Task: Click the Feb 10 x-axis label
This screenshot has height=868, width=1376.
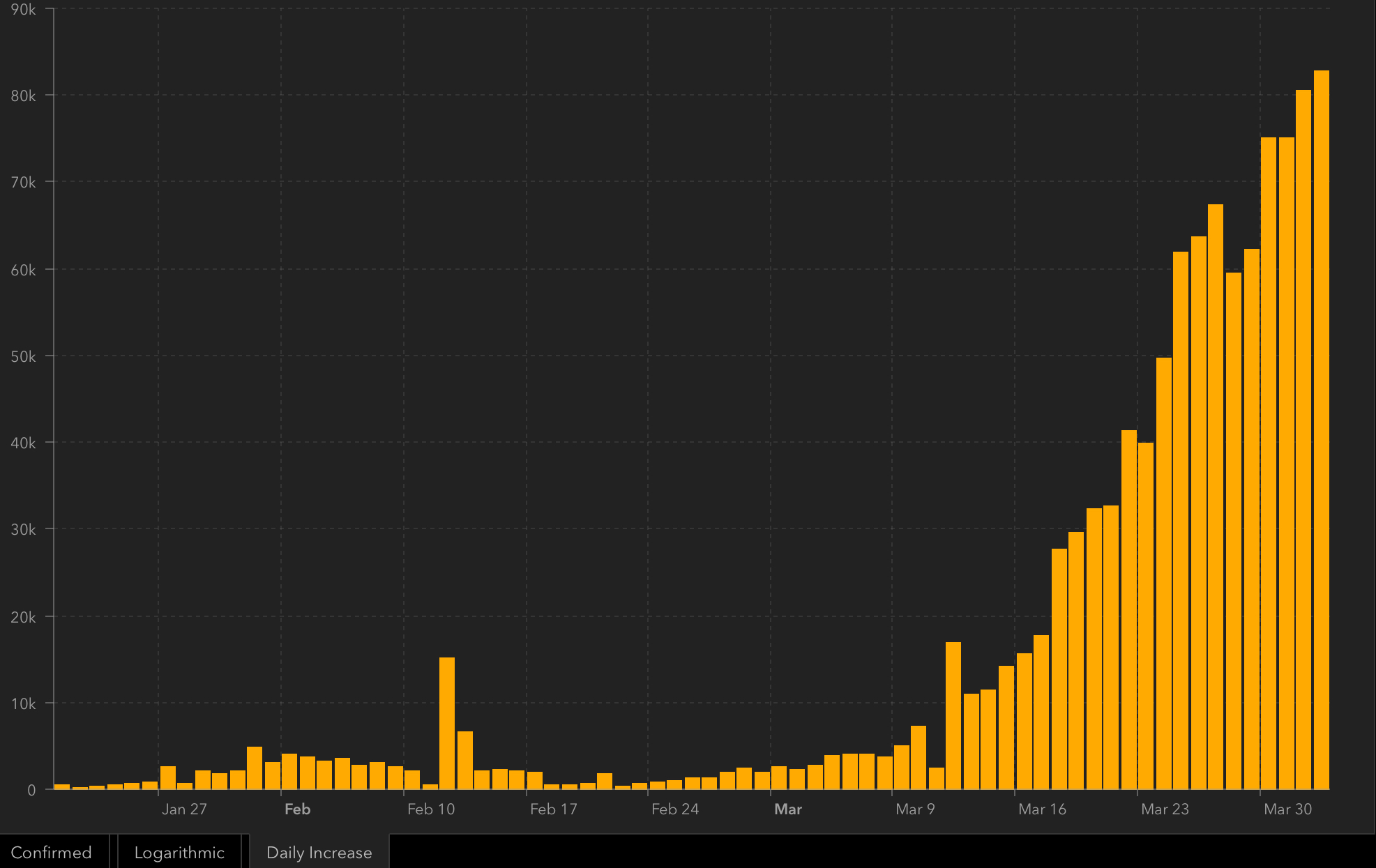Action: tap(430, 809)
